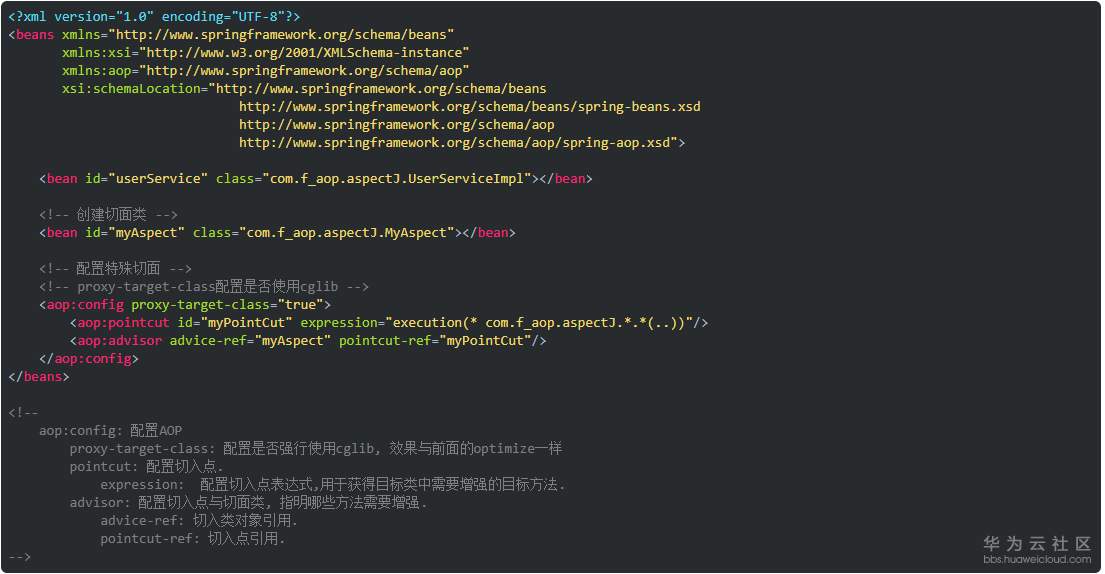Click the proxy-target-class "true" value
1105x574 pixels.
tap(300, 304)
